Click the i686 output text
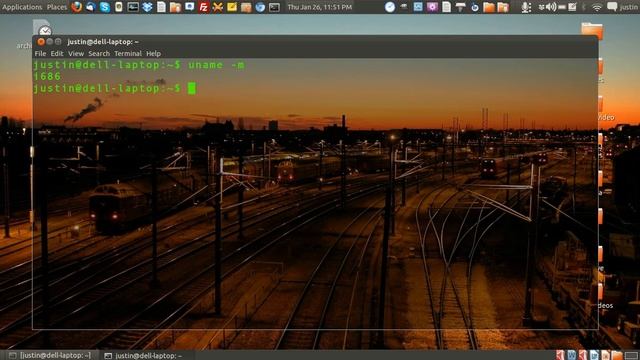The height and width of the screenshot is (360, 640). (47, 76)
